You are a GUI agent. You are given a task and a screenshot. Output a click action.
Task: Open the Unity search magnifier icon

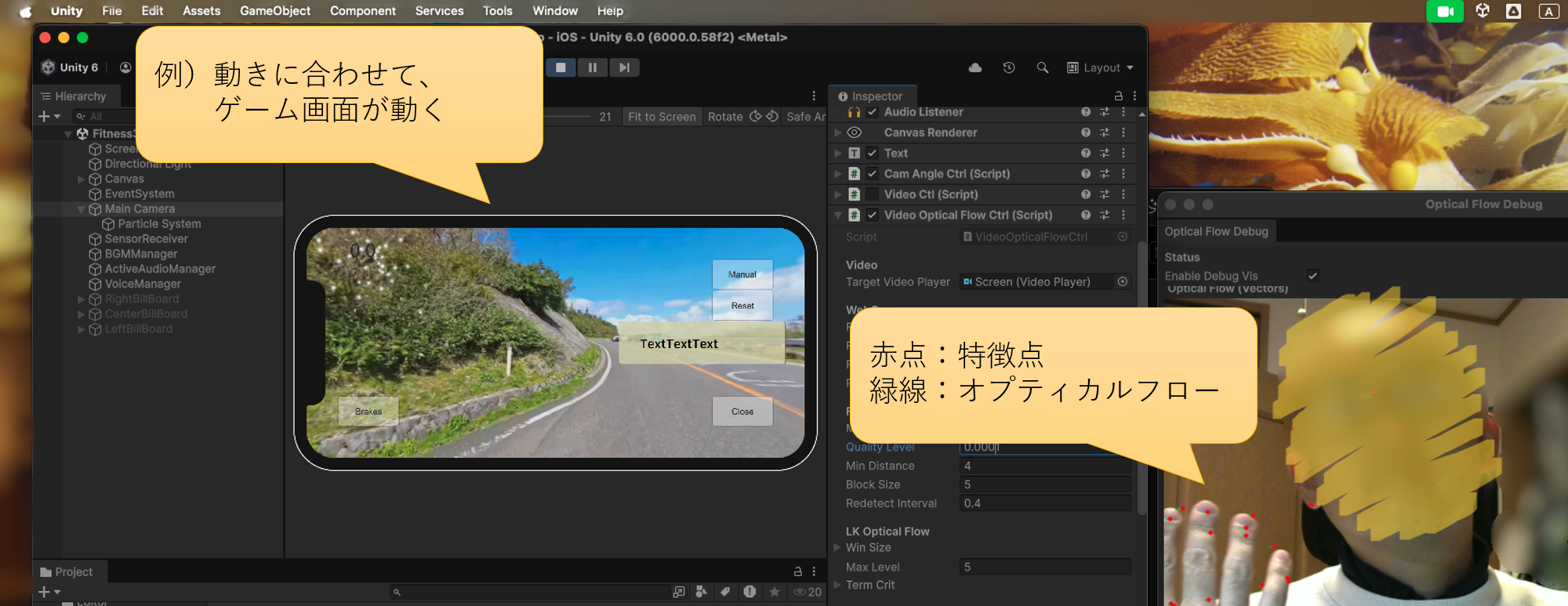click(1042, 67)
